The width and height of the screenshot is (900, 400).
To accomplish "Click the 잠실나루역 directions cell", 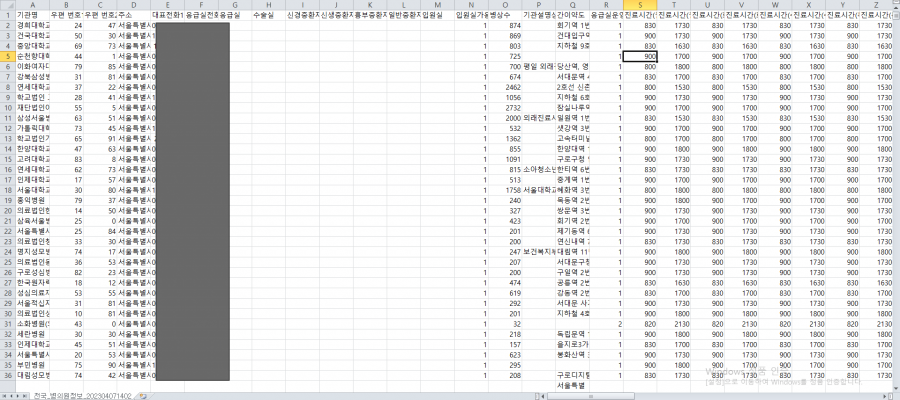I will tap(572, 108).
